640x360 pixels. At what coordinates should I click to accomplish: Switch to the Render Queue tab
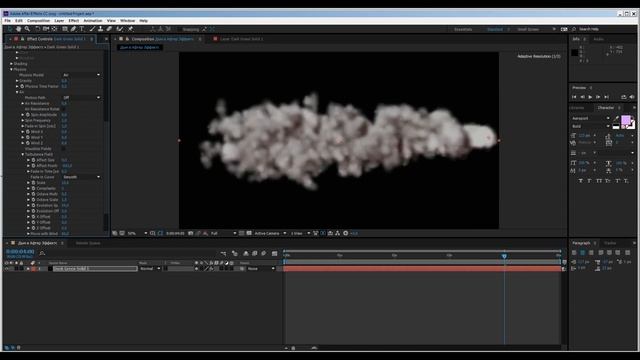pos(88,243)
